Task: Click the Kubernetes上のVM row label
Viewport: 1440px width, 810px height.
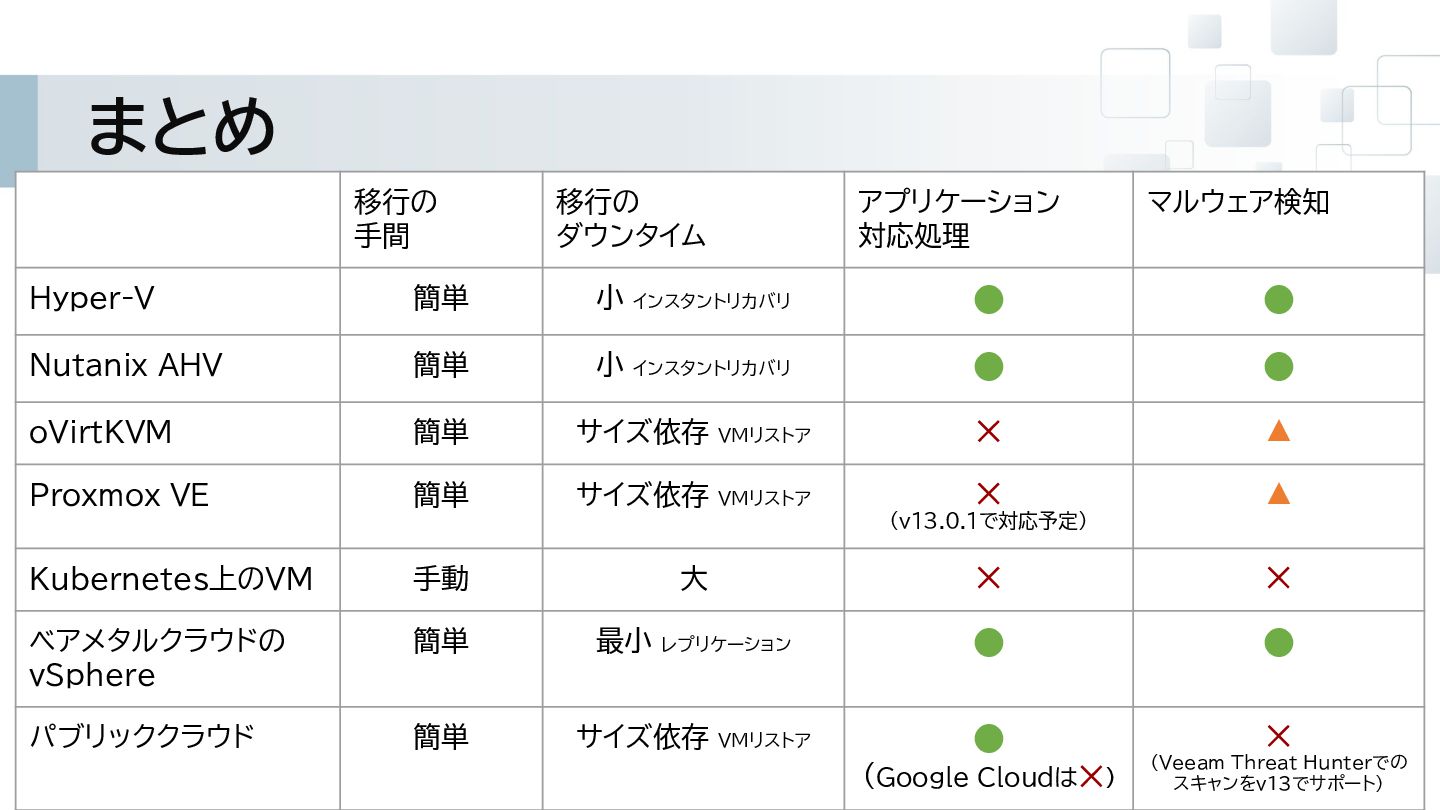Action: point(171,578)
